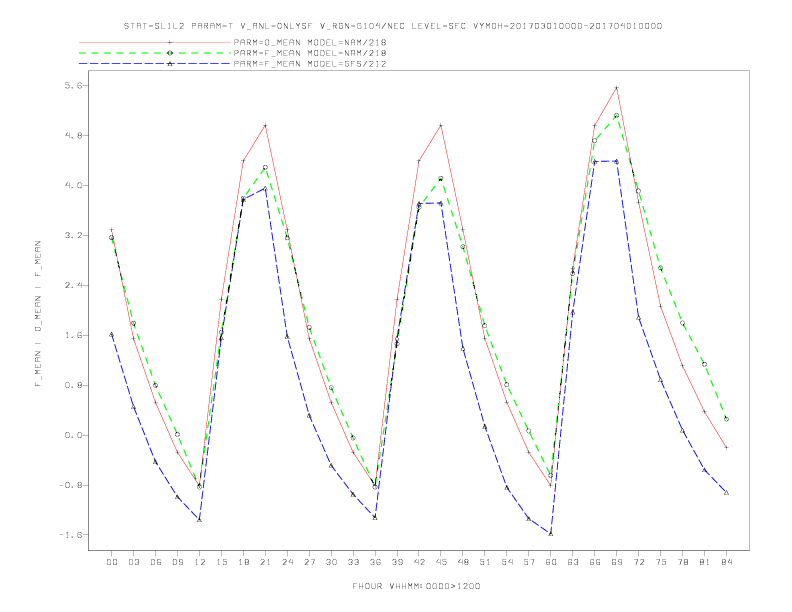Click the red plus marker at hour 84

(x=726, y=447)
